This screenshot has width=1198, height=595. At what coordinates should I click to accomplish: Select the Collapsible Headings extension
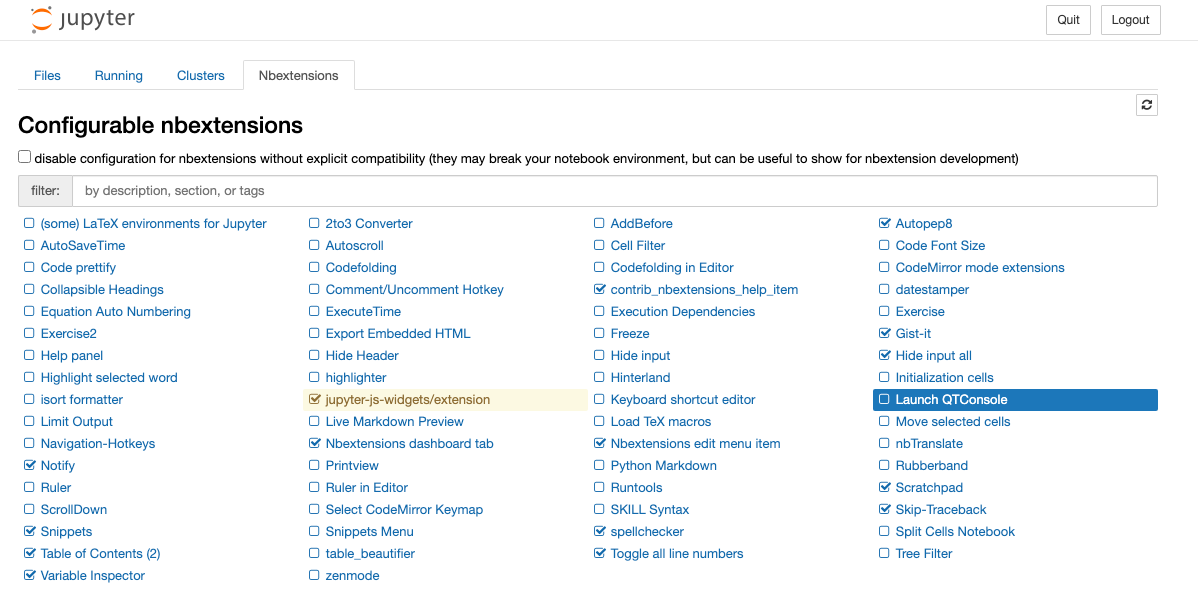pos(102,290)
